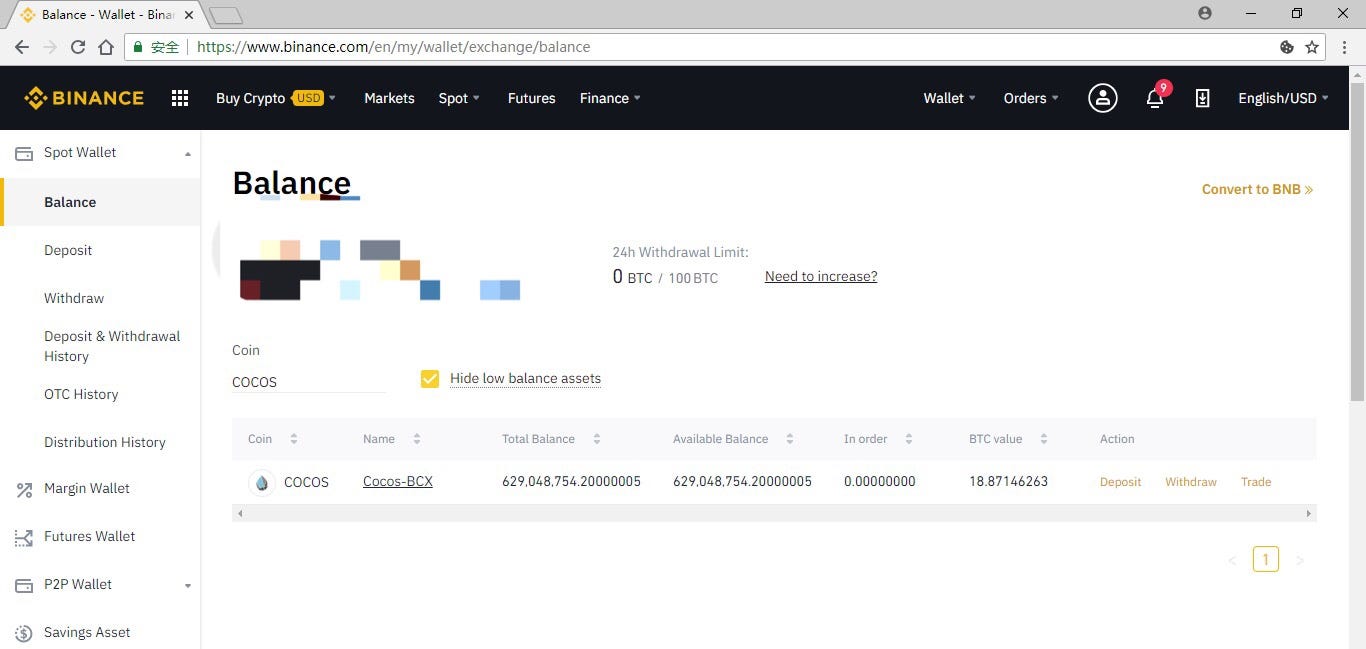Collapse the Spot Wallet section arrow
The width and height of the screenshot is (1366, 649).
click(188, 154)
